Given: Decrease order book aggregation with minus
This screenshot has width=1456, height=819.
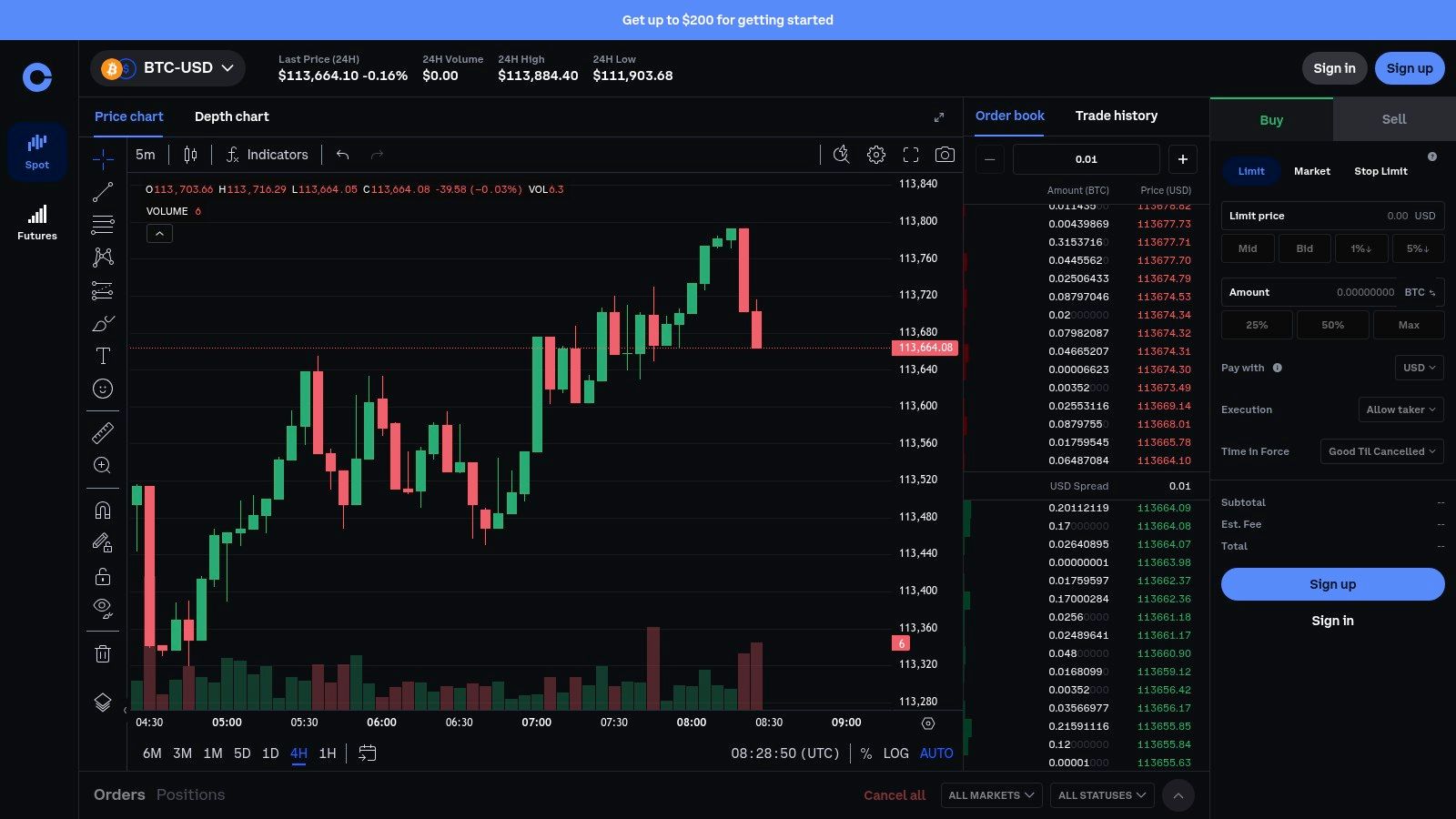Looking at the screenshot, I should [990, 159].
